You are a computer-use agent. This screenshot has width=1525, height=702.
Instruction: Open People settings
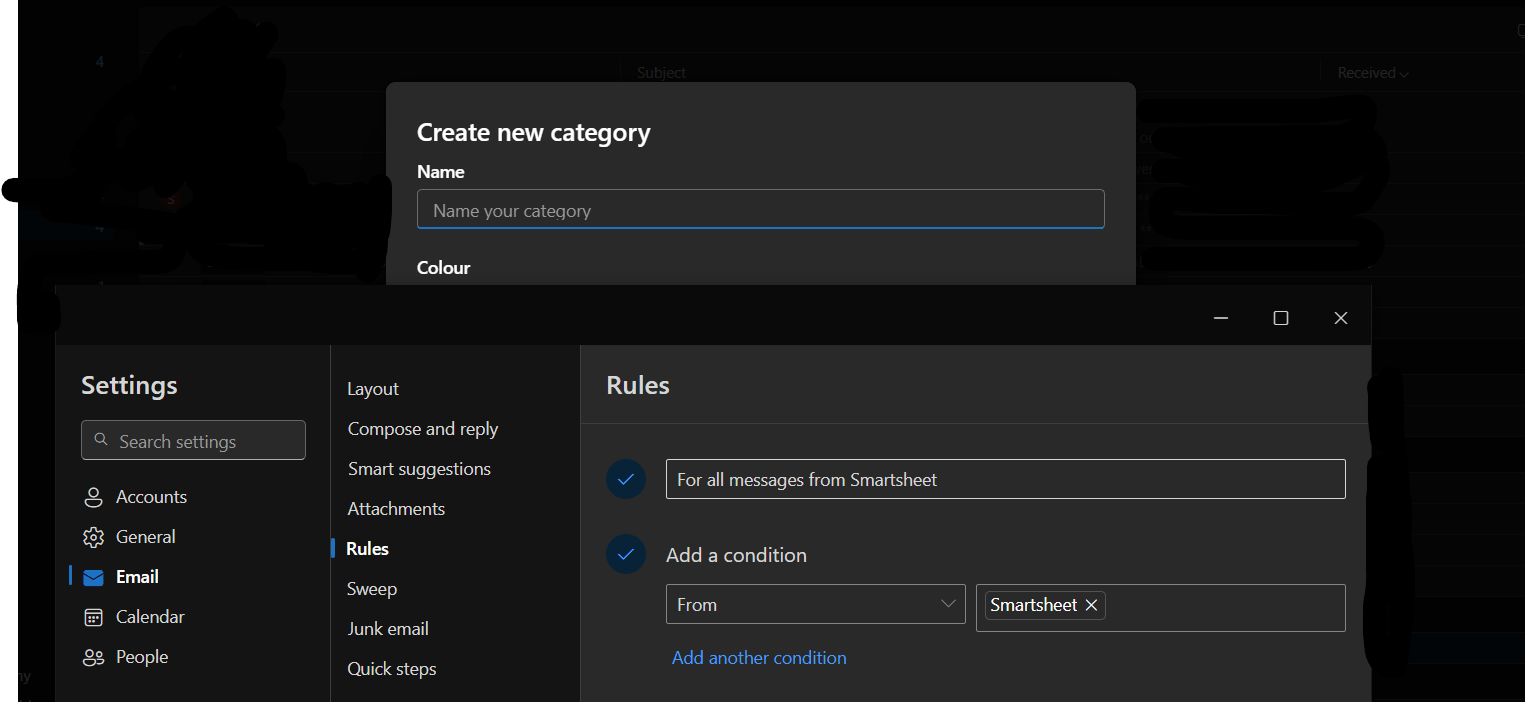tap(142, 657)
